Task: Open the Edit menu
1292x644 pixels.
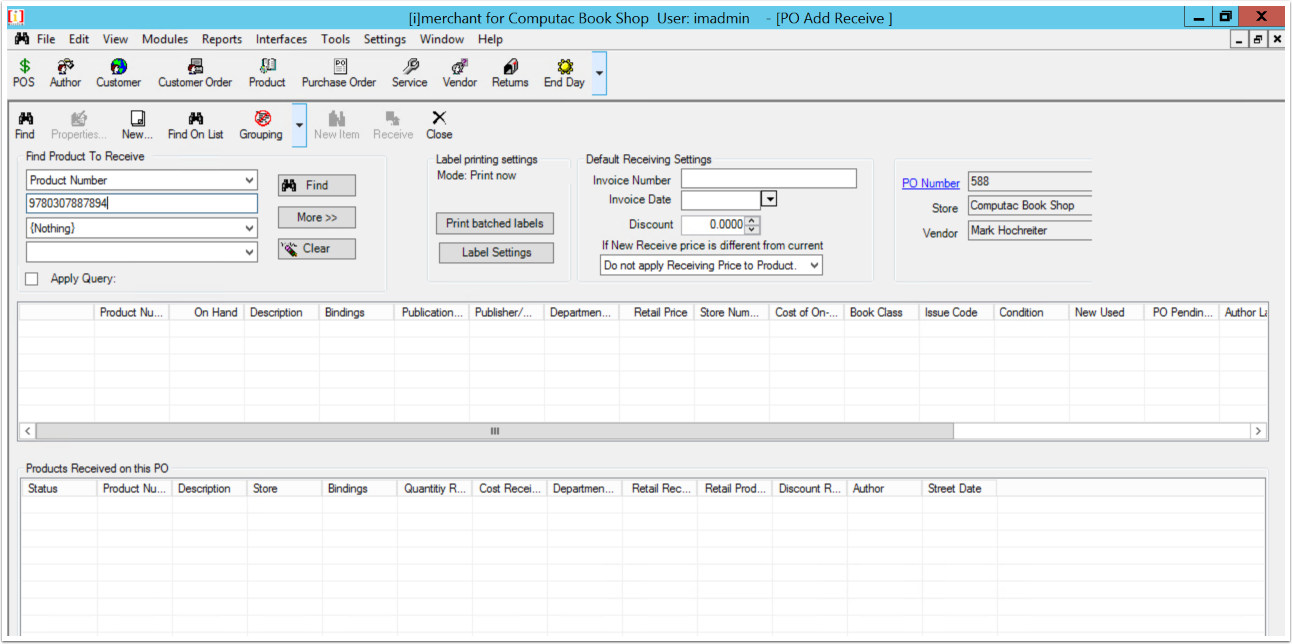Action: point(79,39)
